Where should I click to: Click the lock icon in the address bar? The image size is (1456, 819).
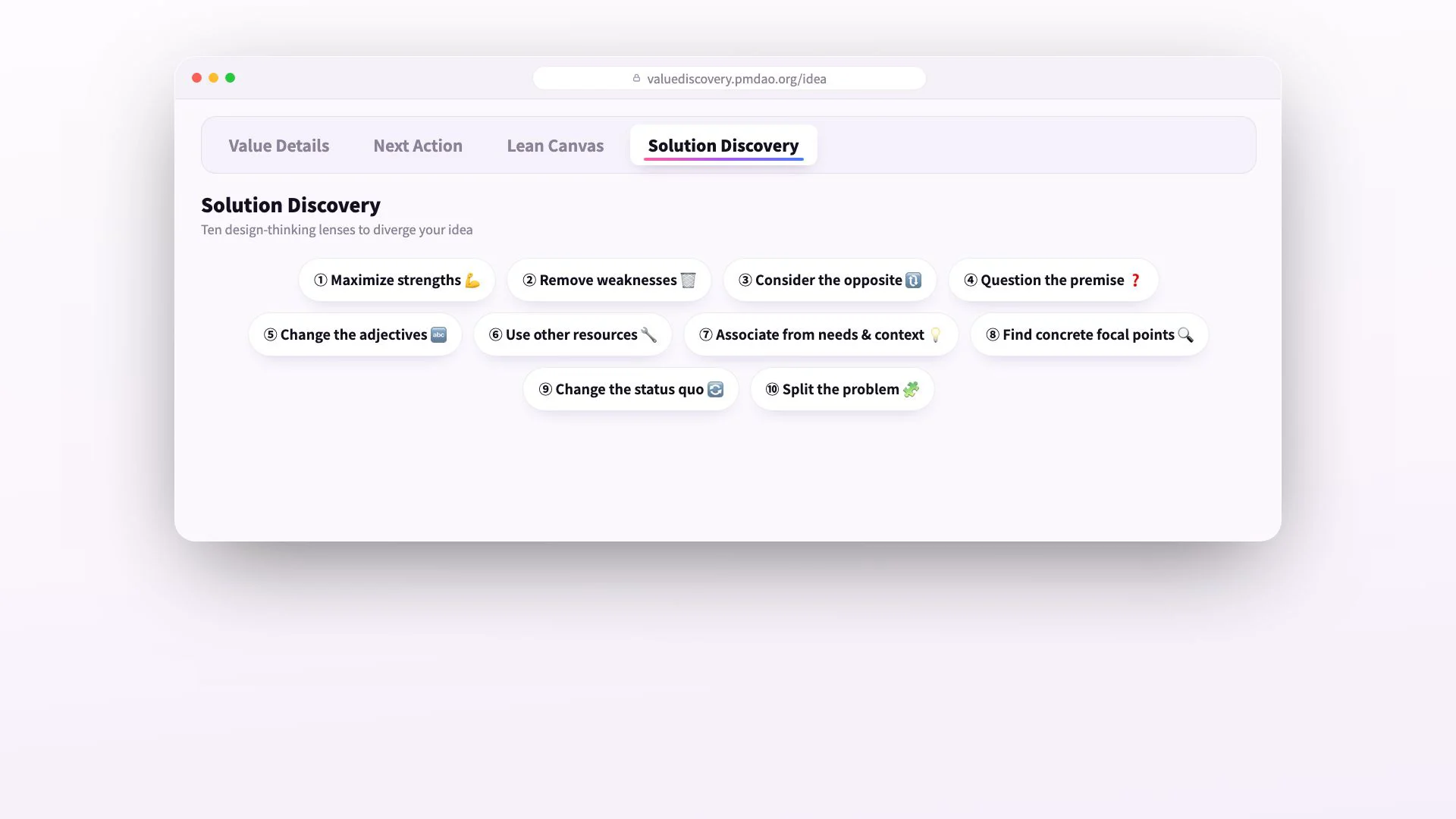pyautogui.click(x=636, y=78)
